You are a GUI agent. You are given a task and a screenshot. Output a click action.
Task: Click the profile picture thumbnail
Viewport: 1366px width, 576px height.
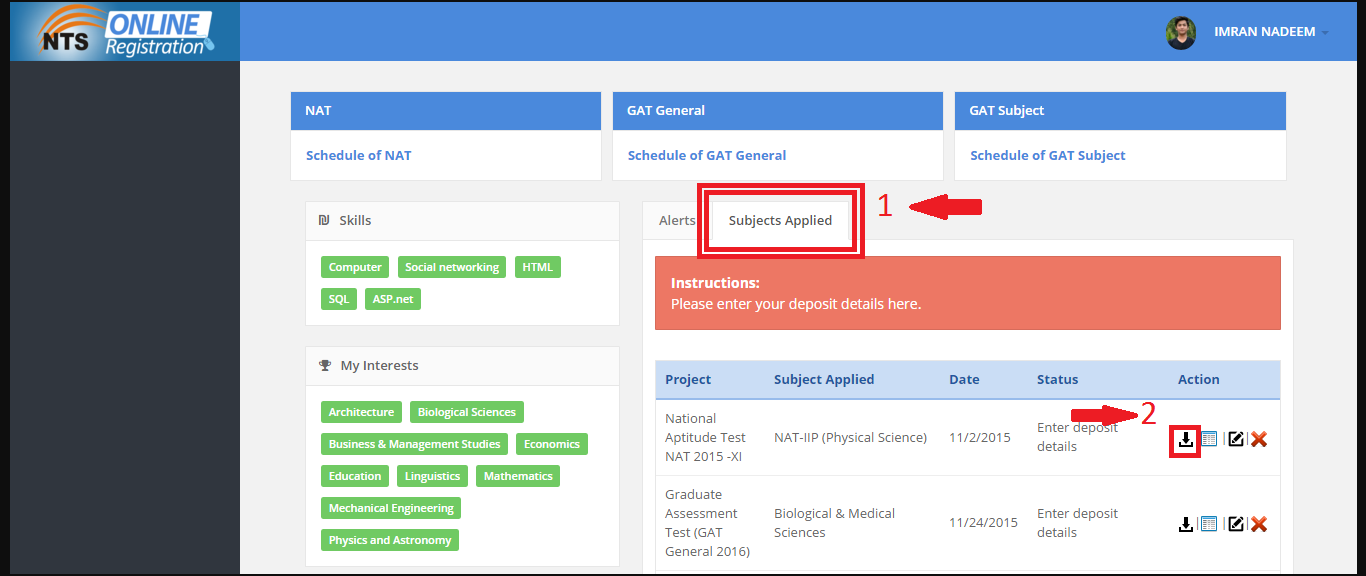1181,32
